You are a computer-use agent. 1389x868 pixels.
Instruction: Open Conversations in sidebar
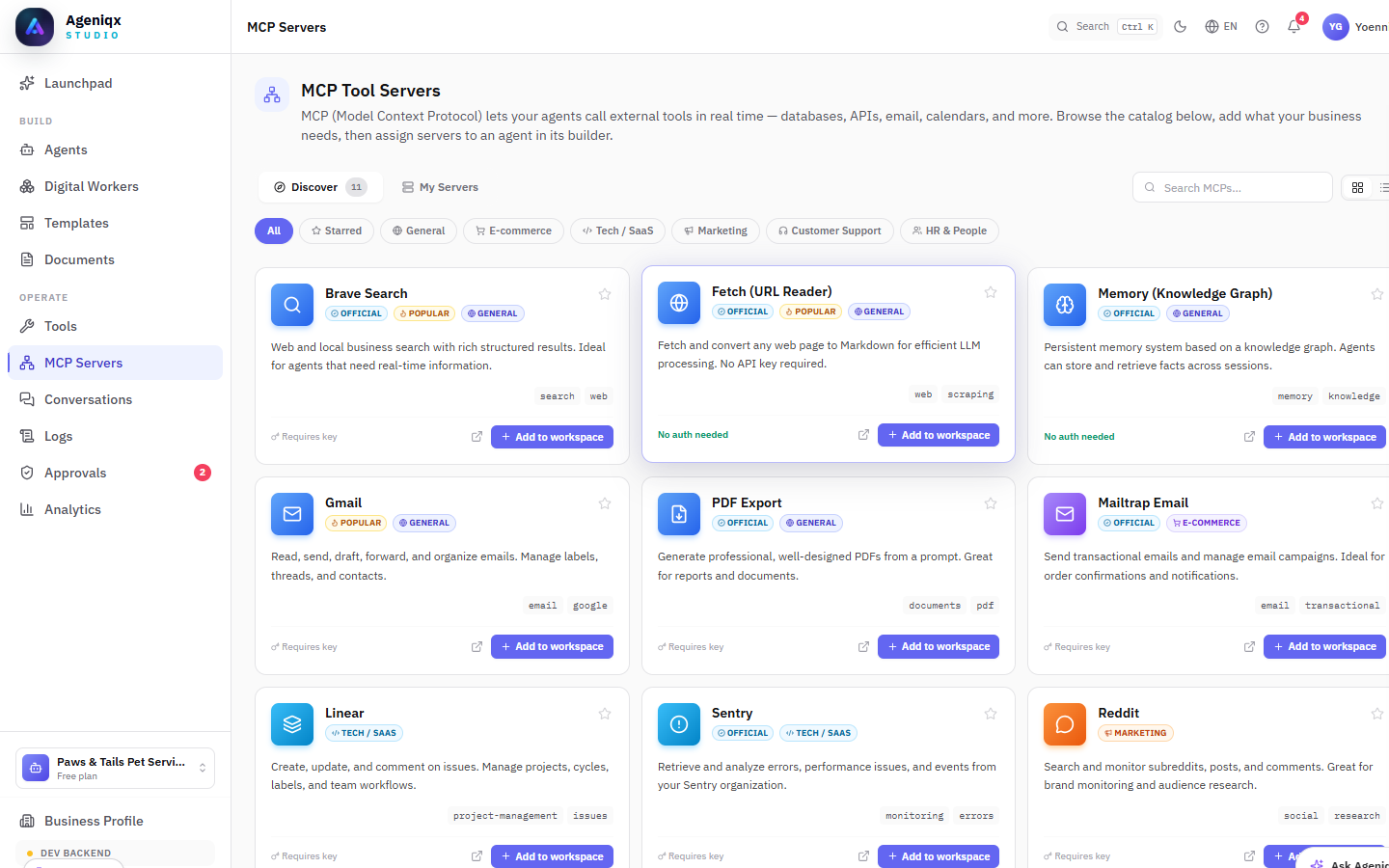click(116, 399)
